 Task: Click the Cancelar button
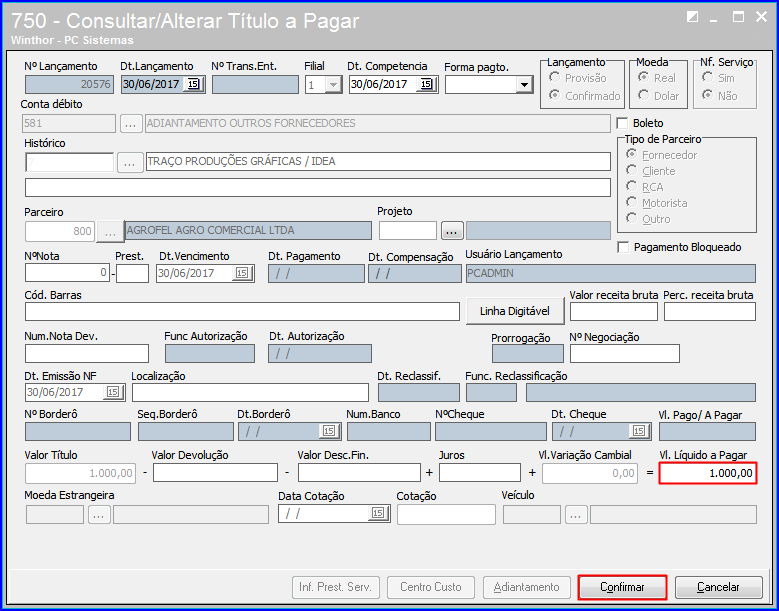[718, 587]
